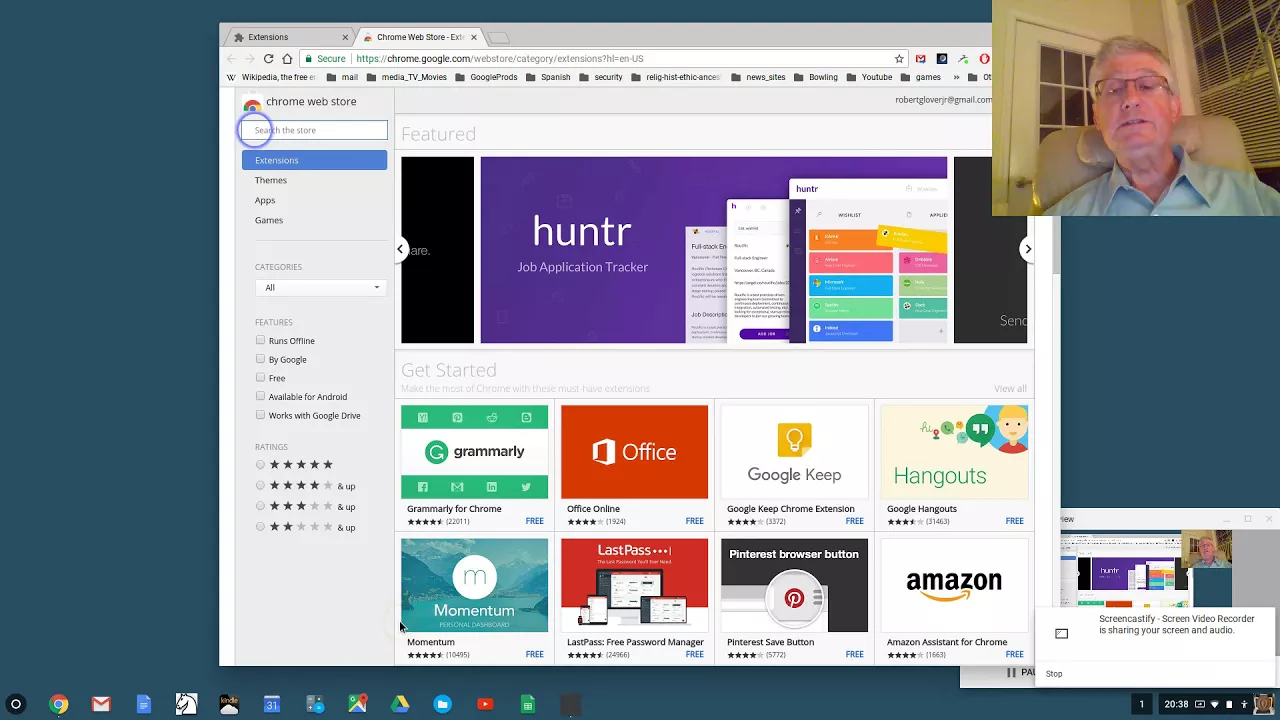Select Extensions in store sidebar
Screen dimensions: 1280x720
pyautogui.click(x=314, y=160)
